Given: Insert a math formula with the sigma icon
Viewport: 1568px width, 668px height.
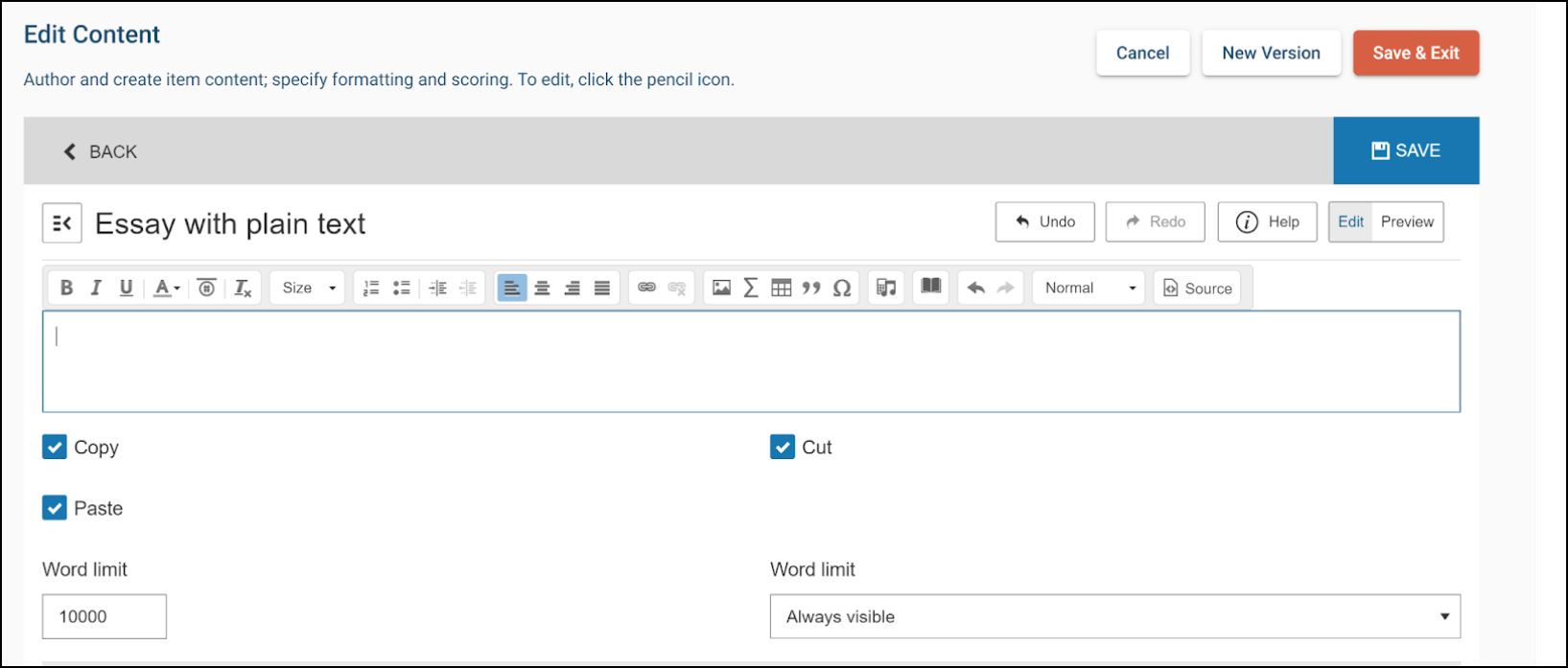Looking at the screenshot, I should (x=751, y=288).
